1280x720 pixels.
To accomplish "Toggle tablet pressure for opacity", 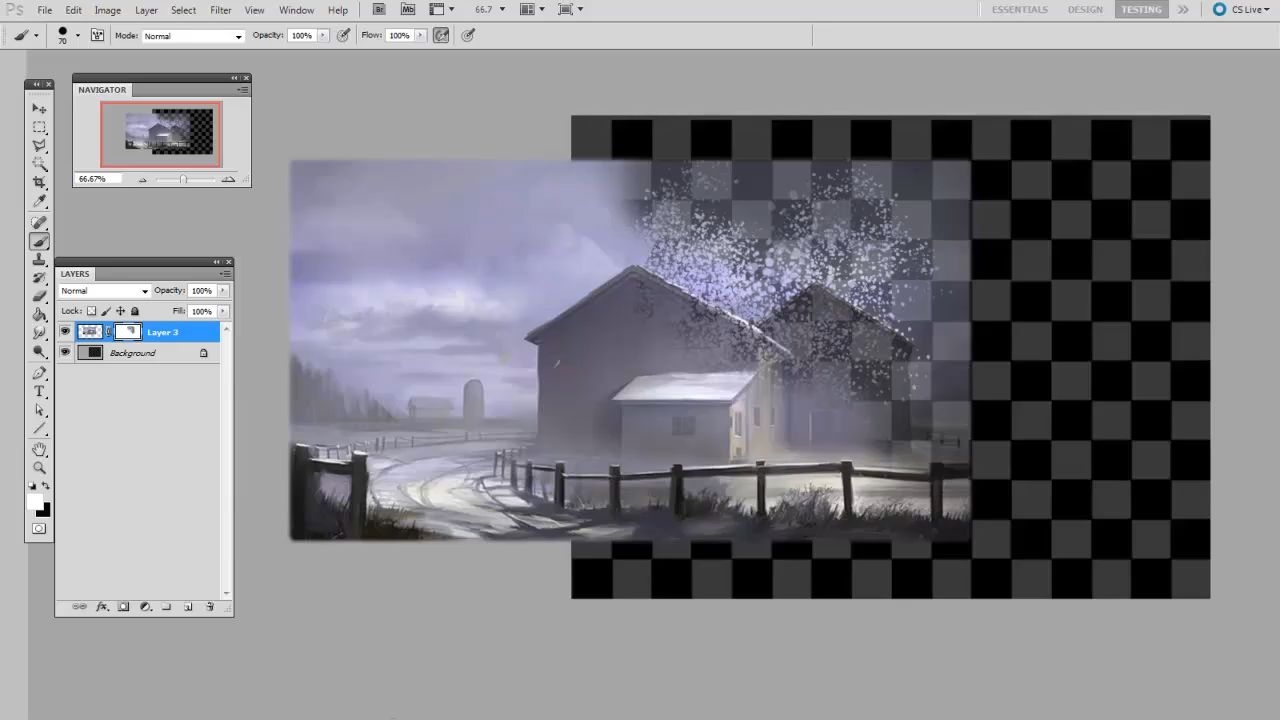I will coord(344,35).
